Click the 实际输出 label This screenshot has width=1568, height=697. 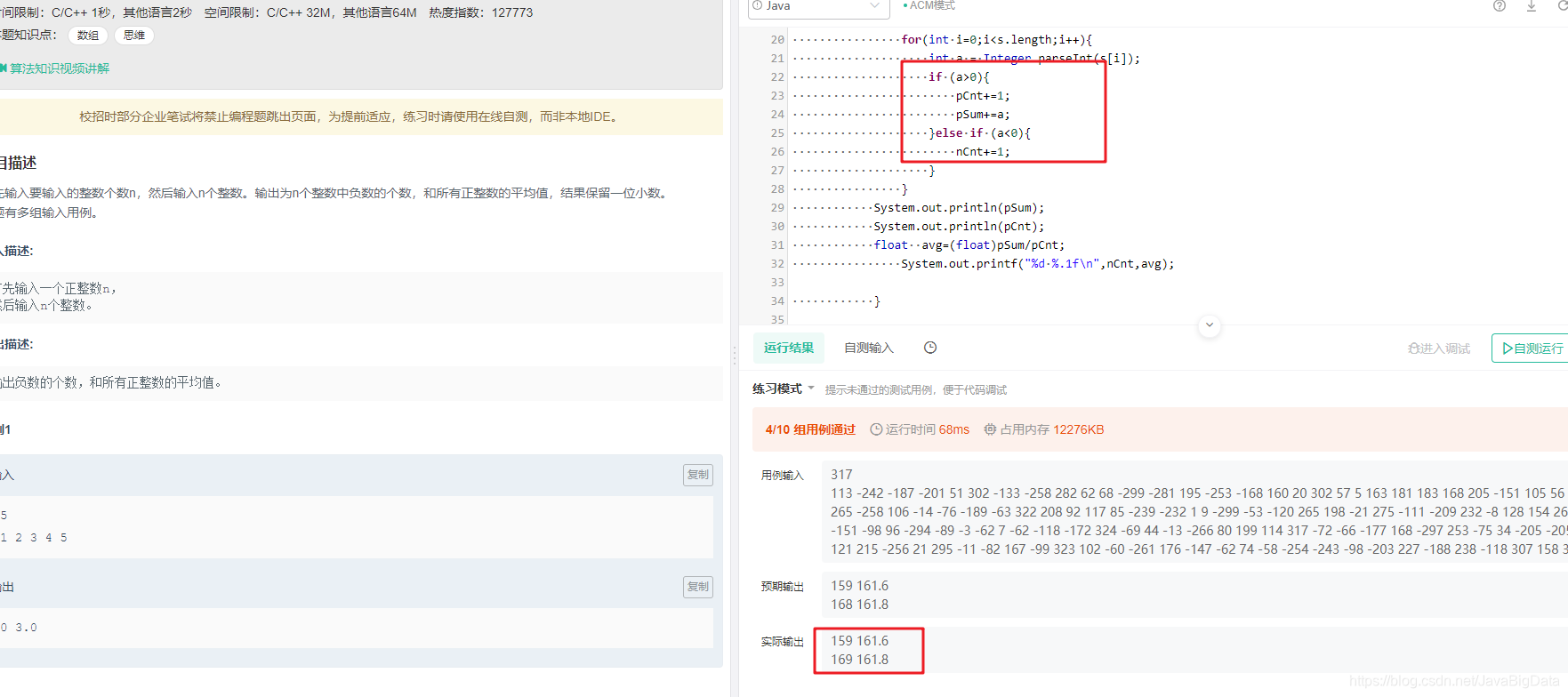[782, 642]
